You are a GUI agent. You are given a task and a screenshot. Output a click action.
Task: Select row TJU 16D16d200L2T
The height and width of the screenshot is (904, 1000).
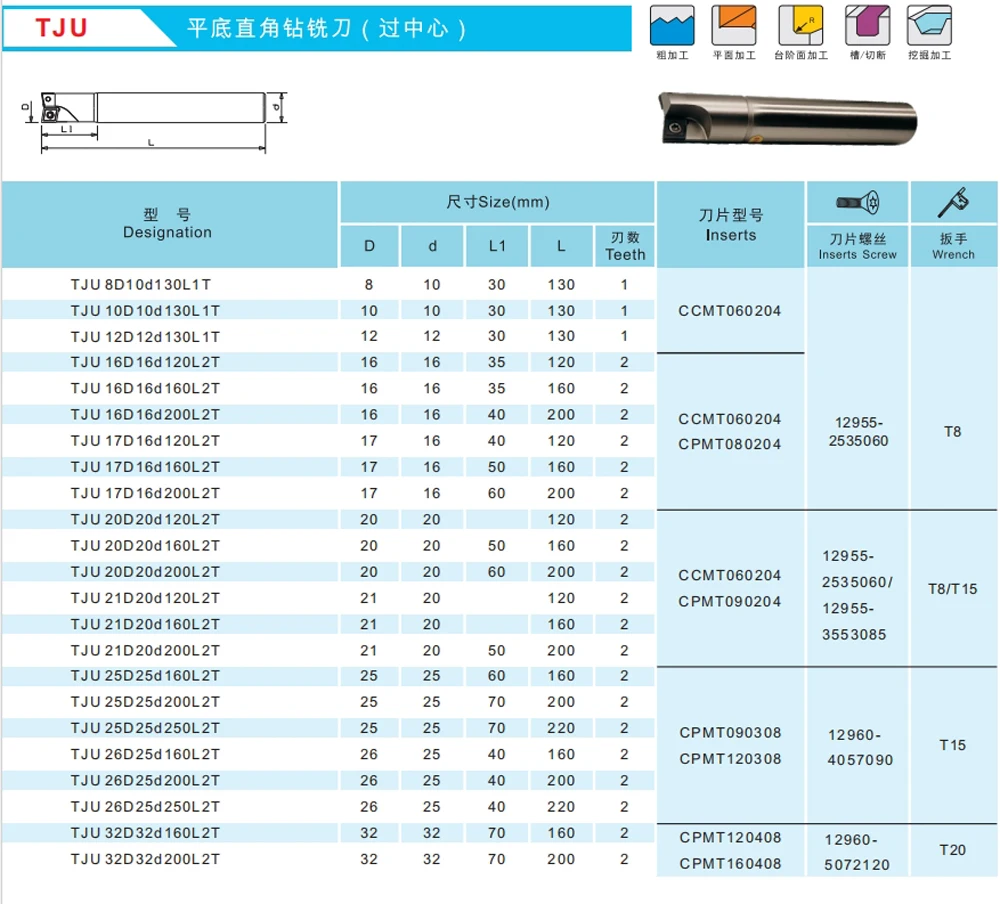[x=328, y=415]
